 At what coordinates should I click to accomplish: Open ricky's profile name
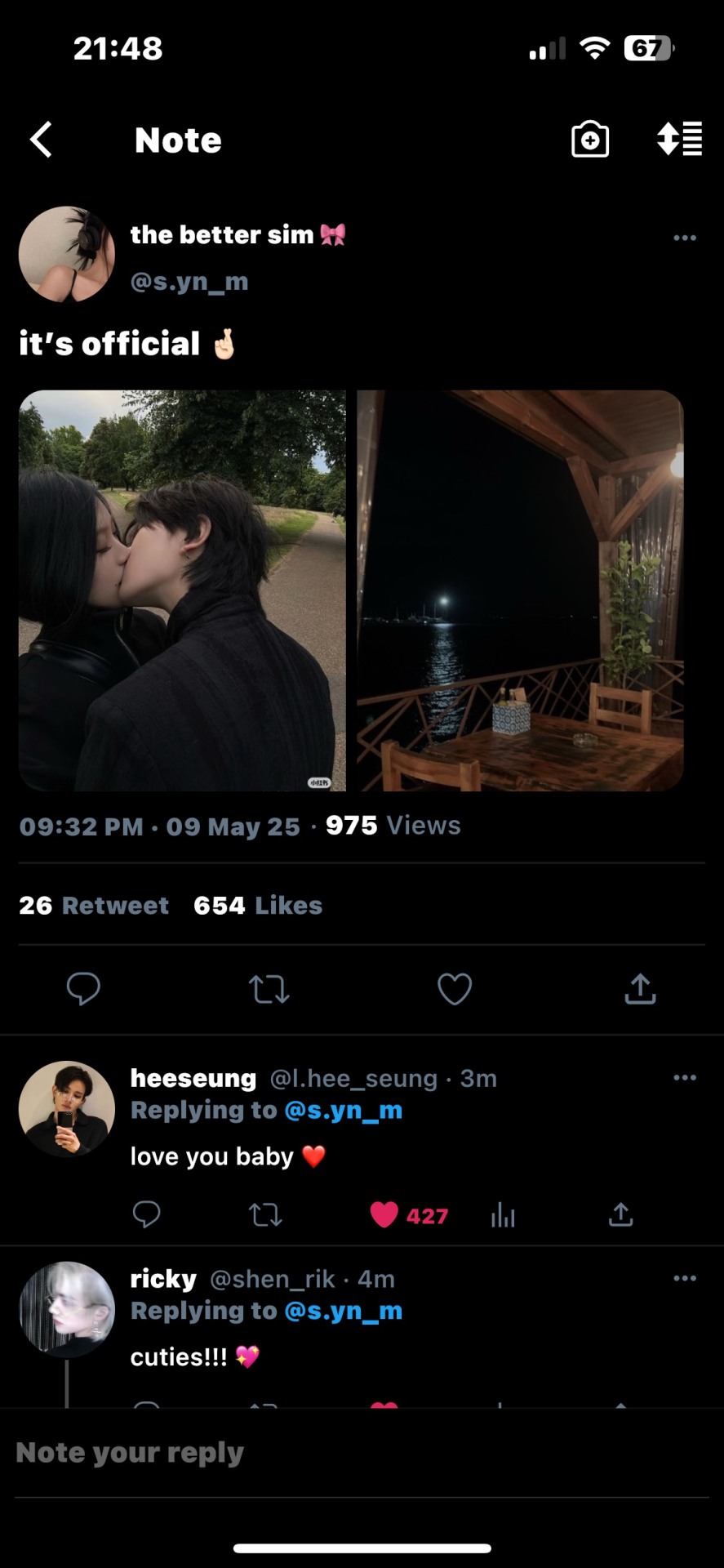(163, 1279)
